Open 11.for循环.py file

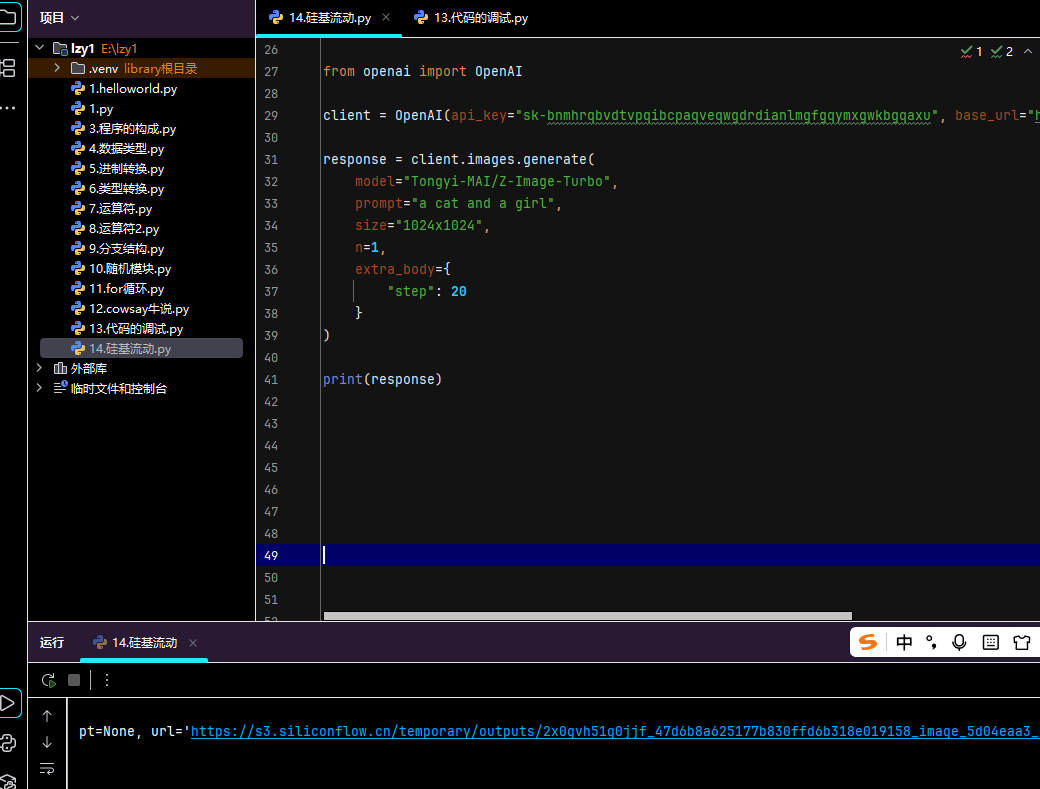point(126,288)
